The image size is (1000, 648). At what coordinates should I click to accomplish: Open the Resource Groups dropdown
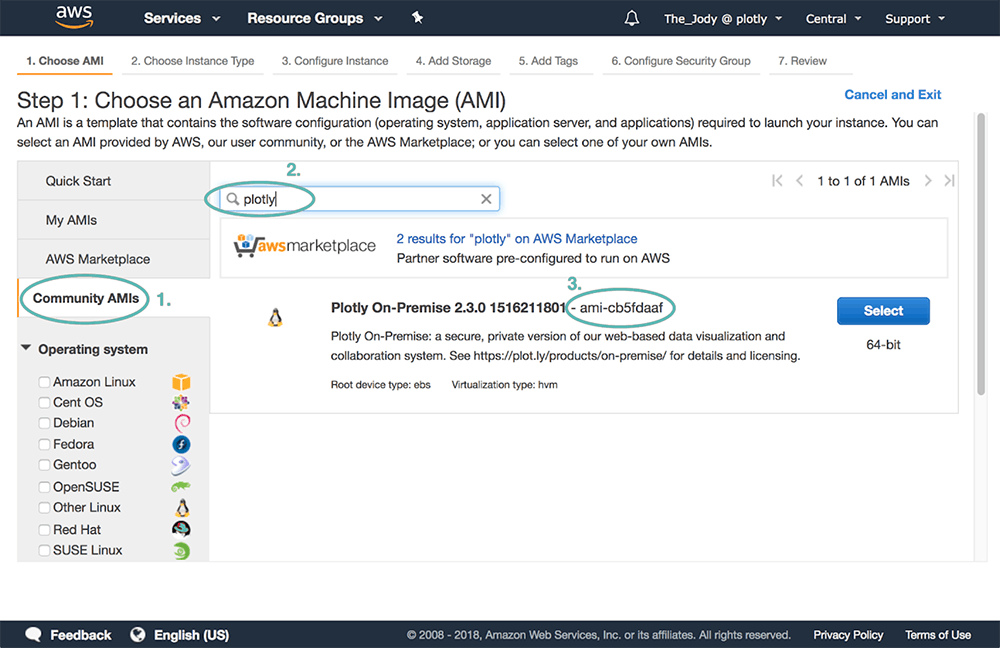314,18
